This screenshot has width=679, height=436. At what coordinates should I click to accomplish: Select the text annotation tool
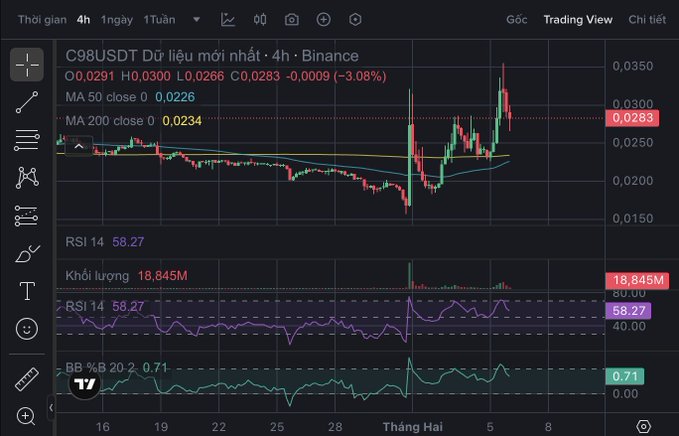click(x=27, y=291)
